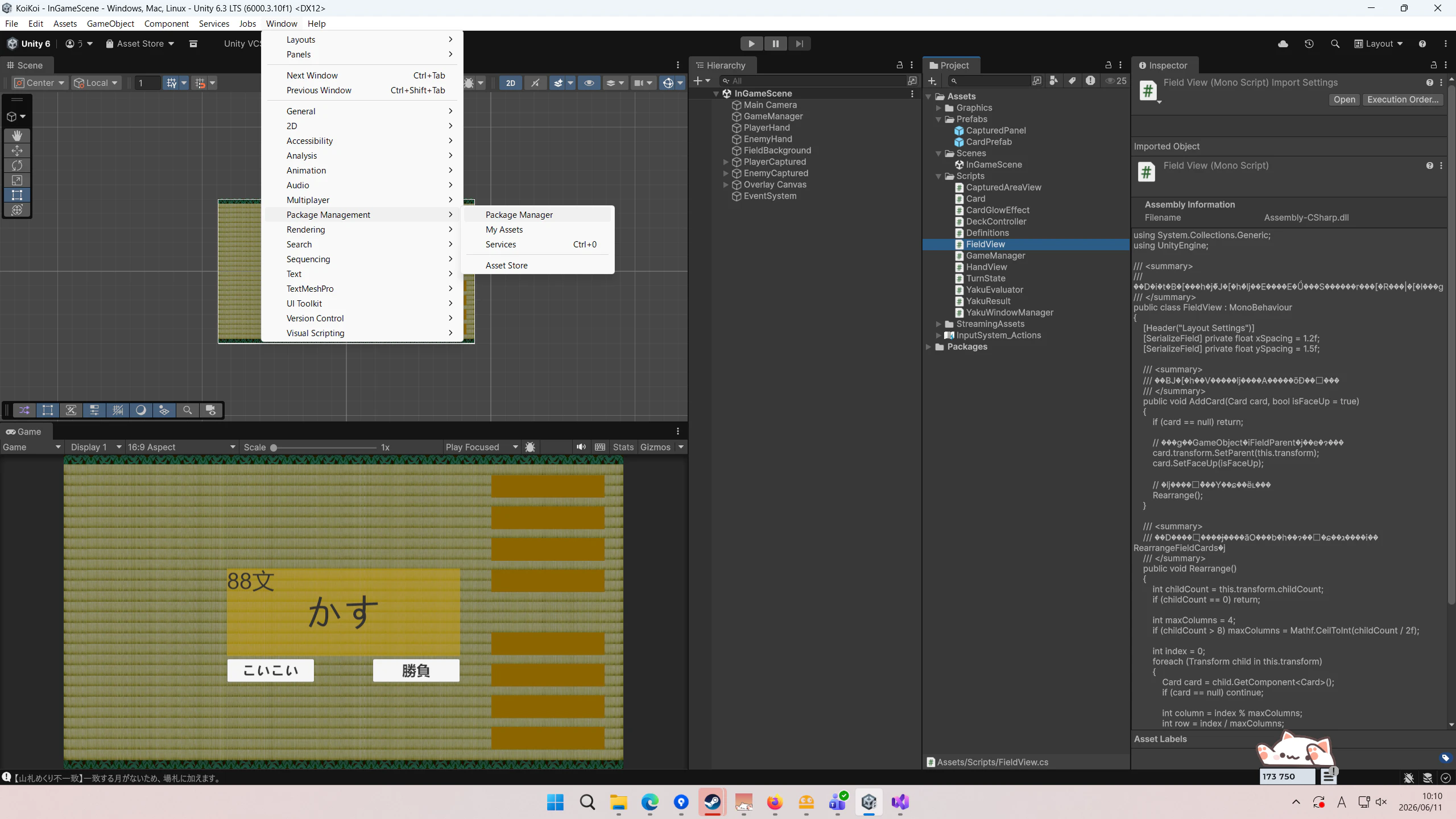The width and height of the screenshot is (1456, 819).
Task: Click the Hierarchy create plus button
Action: (702, 81)
